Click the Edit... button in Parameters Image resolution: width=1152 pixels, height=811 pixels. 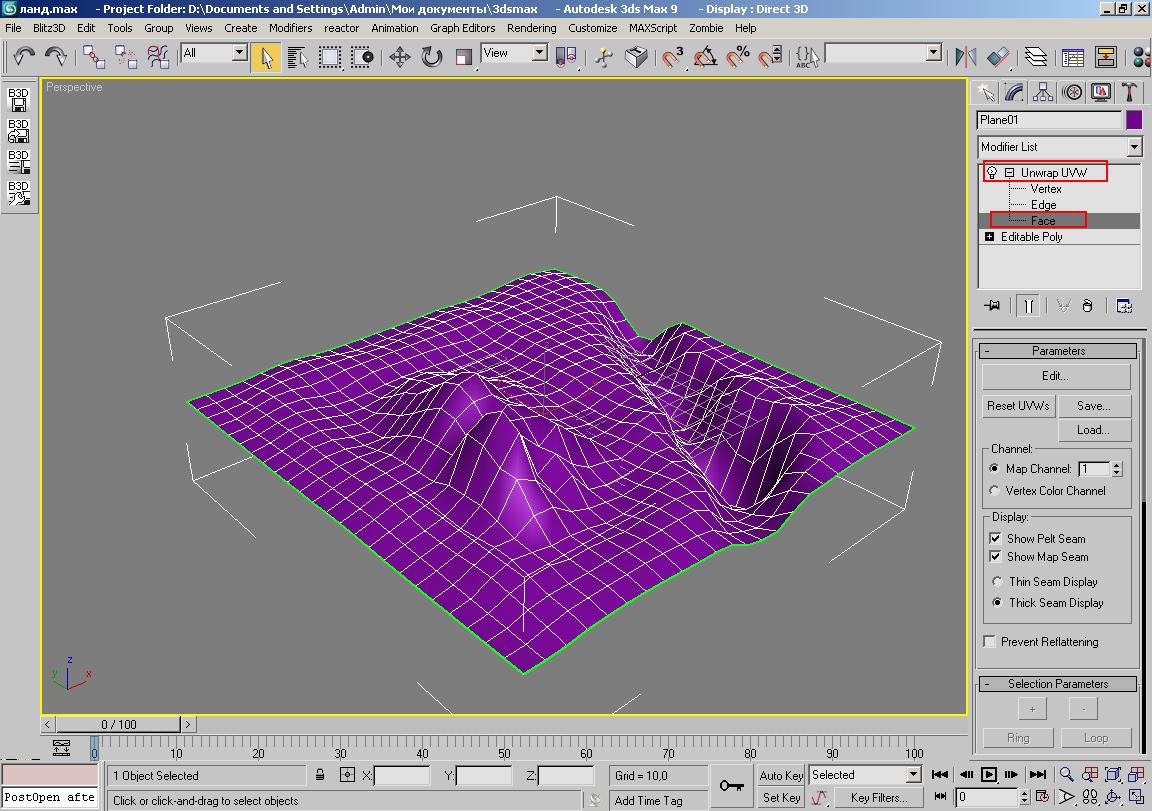pyautogui.click(x=1055, y=376)
